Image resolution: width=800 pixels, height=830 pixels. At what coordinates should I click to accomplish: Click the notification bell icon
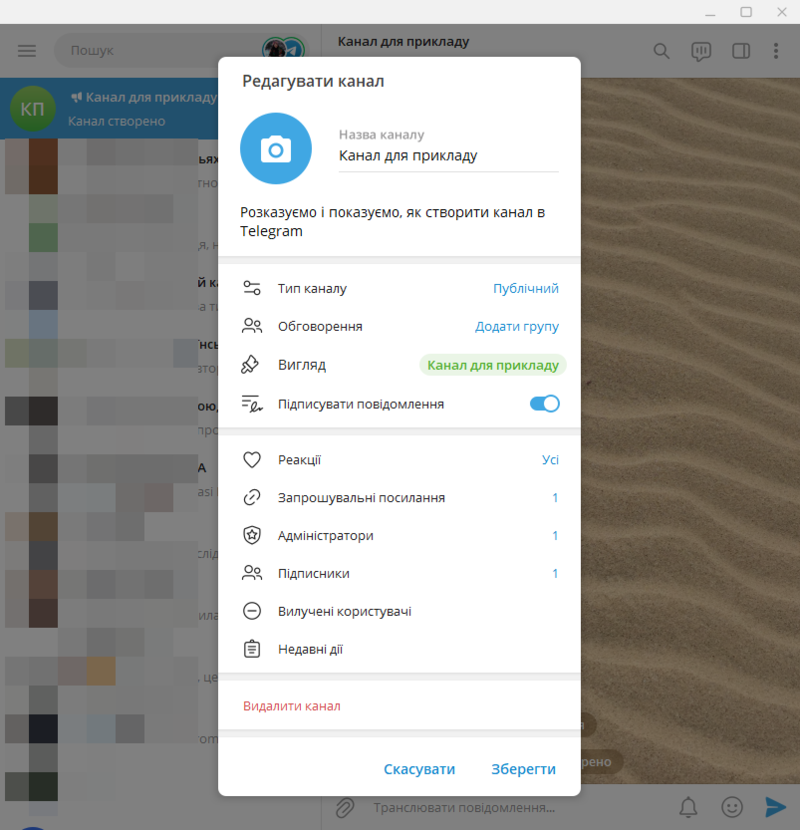pyautogui.click(x=688, y=808)
